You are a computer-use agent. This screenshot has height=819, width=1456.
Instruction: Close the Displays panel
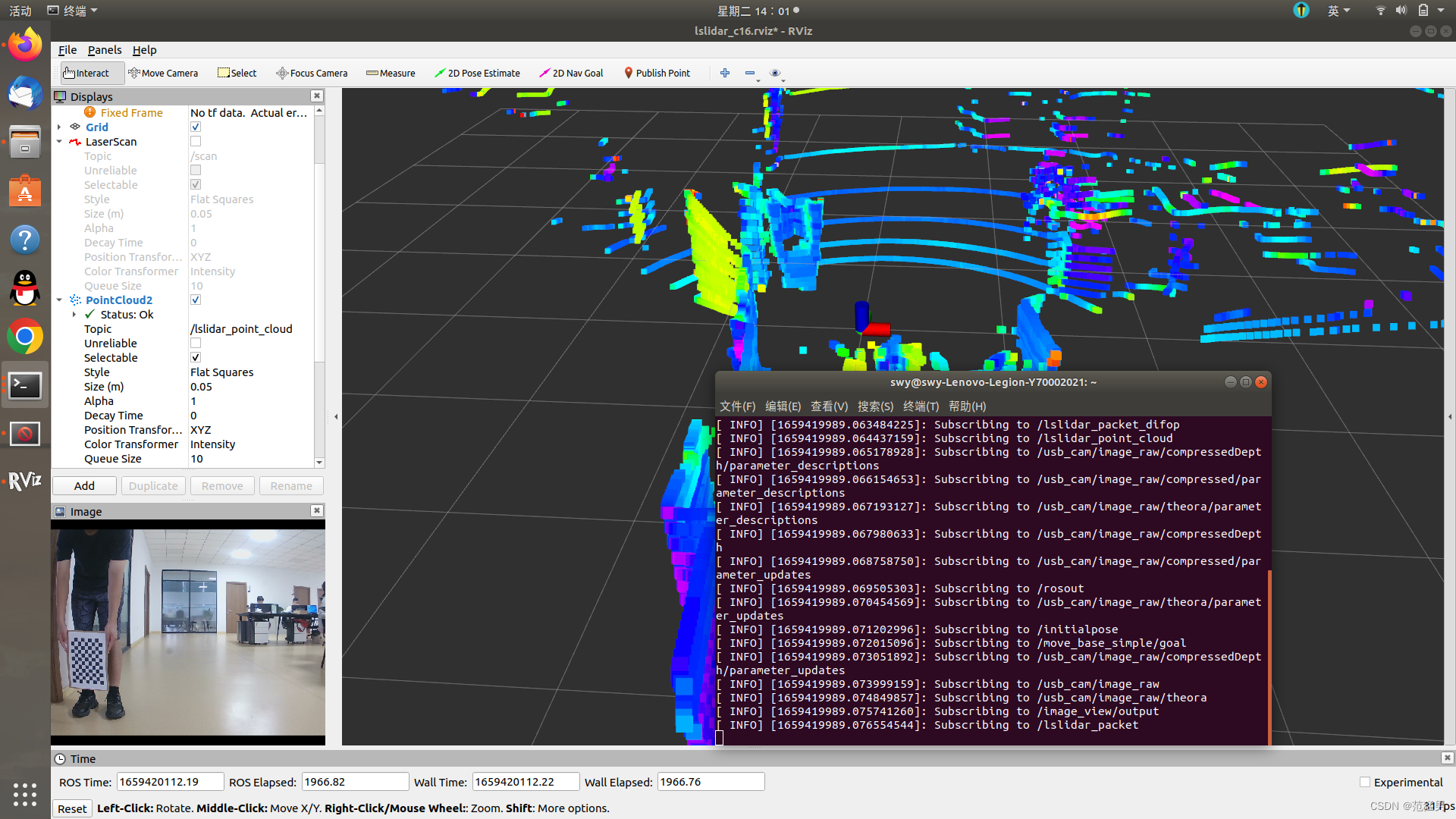click(317, 96)
